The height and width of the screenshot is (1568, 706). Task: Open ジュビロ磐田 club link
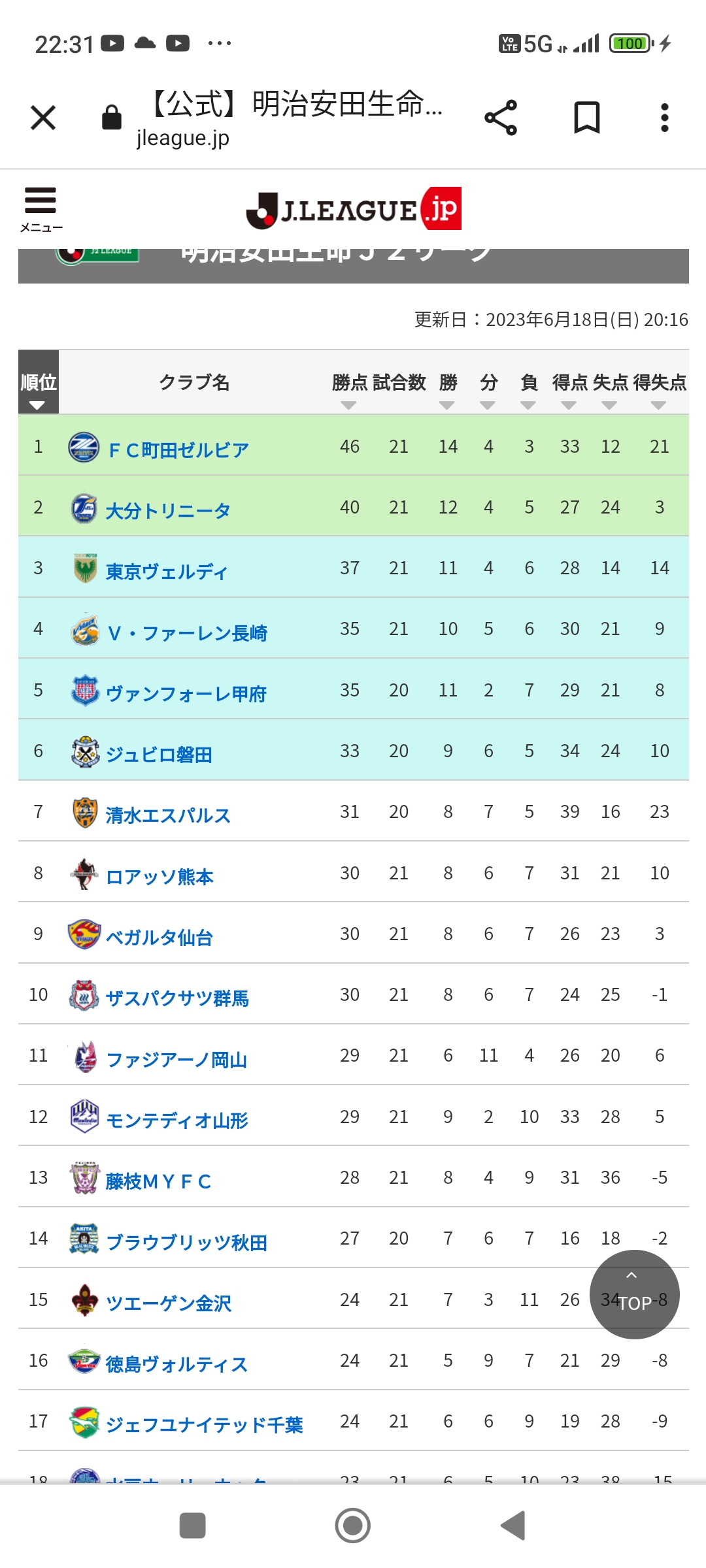[x=159, y=755]
